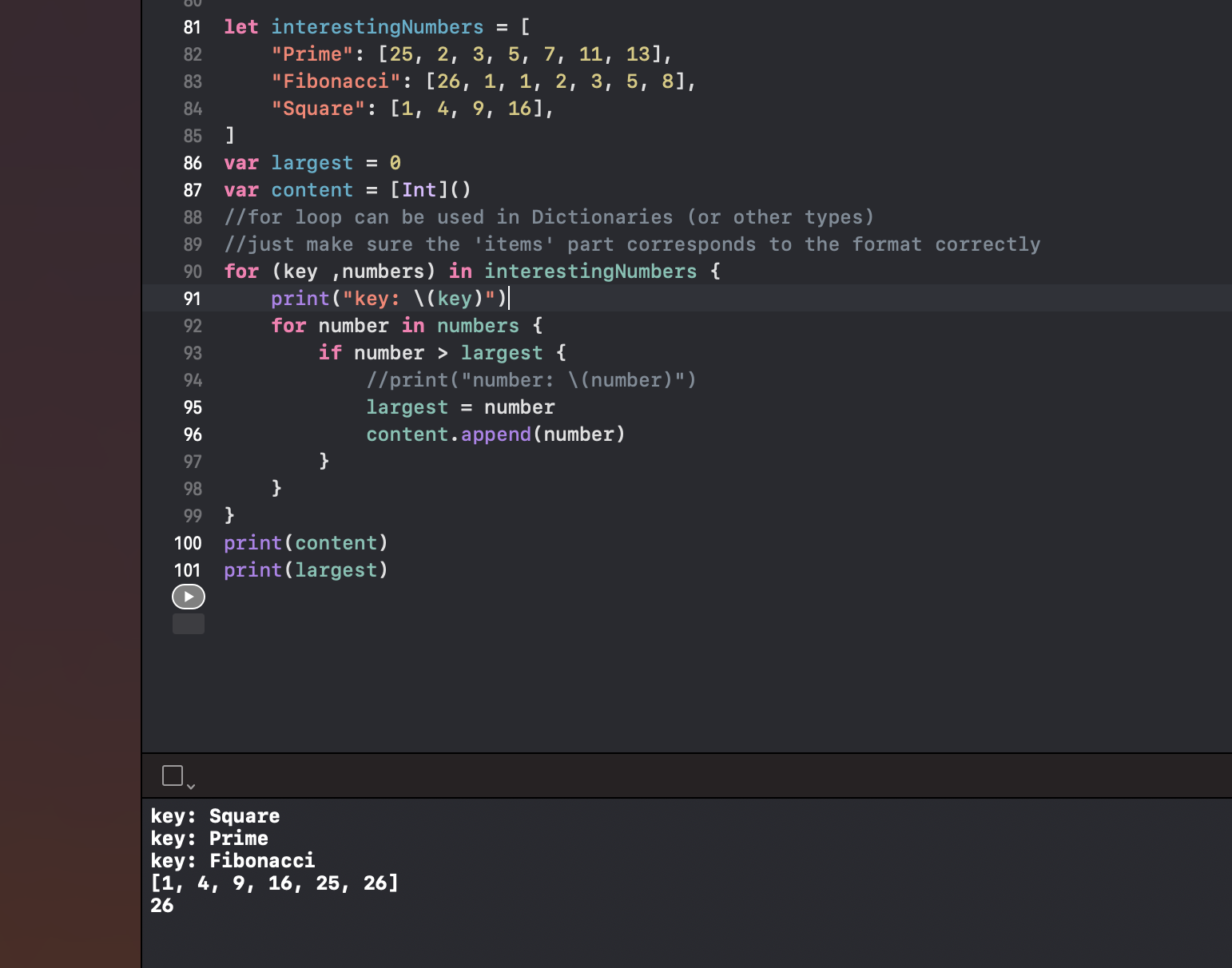Click line number 86 in the gutter
This screenshot has width=1232, height=968.
click(193, 163)
